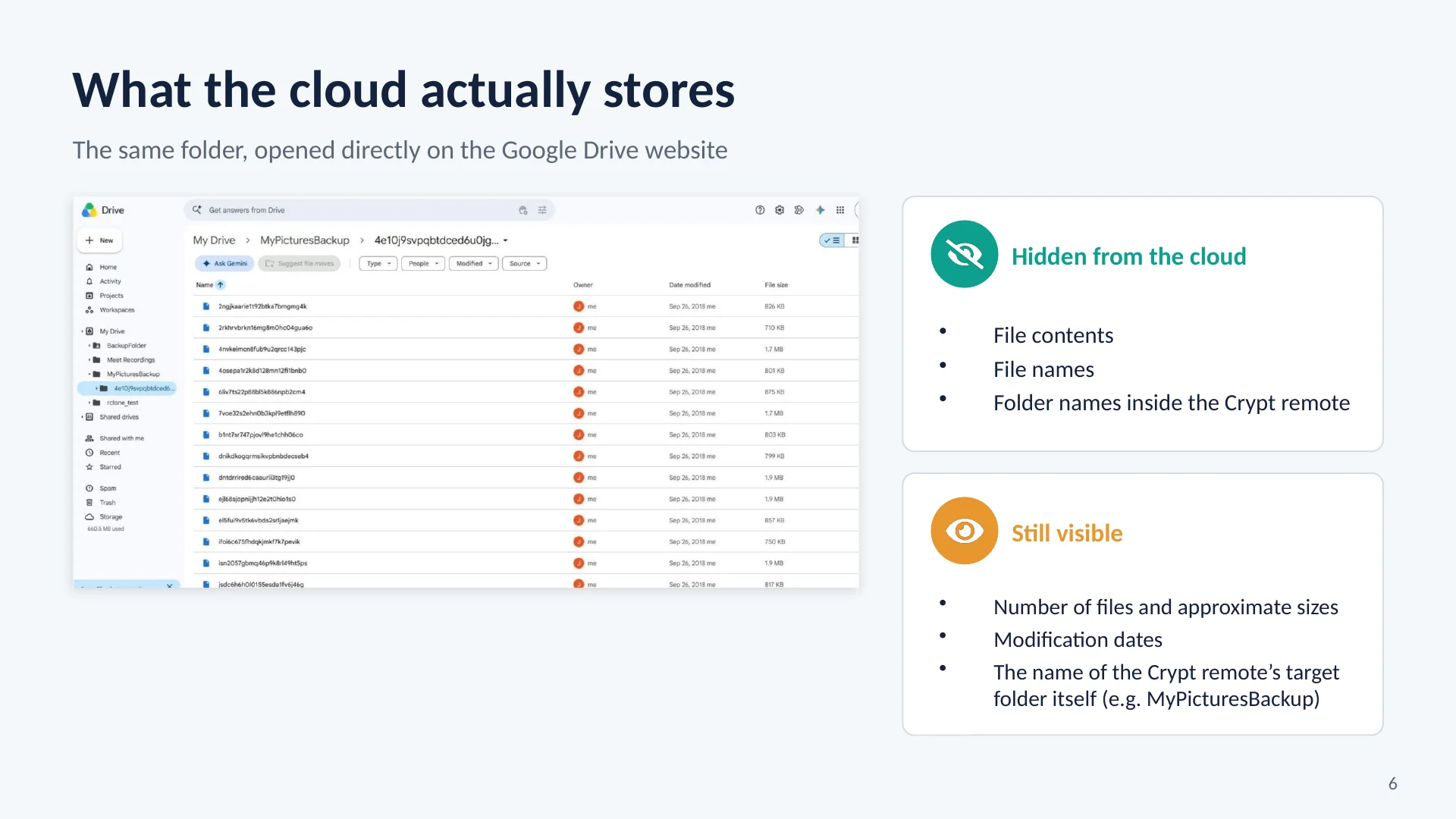Click owner avatar in the 826 KB row
This screenshot has height=819, width=1456.
[579, 306]
